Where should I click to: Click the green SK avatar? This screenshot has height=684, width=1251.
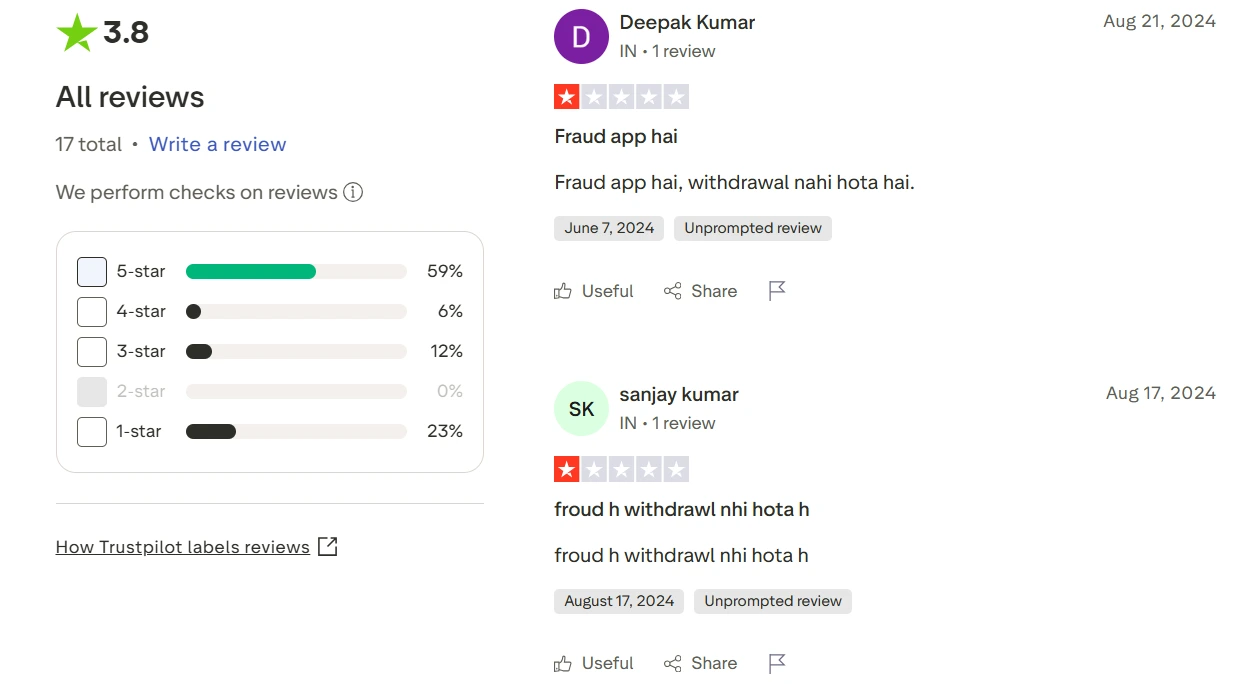tap(581, 409)
